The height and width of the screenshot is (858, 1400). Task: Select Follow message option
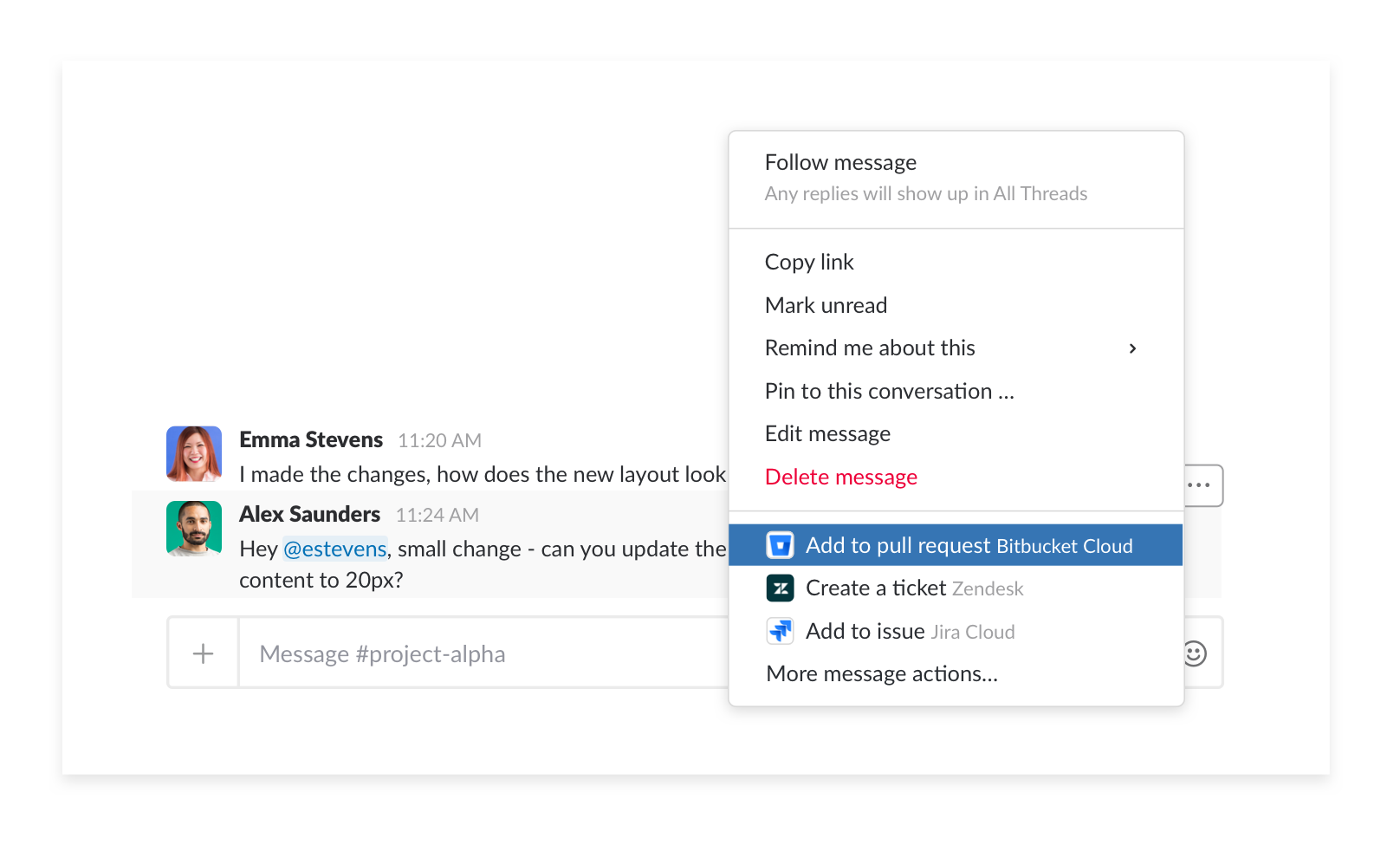(x=956, y=178)
